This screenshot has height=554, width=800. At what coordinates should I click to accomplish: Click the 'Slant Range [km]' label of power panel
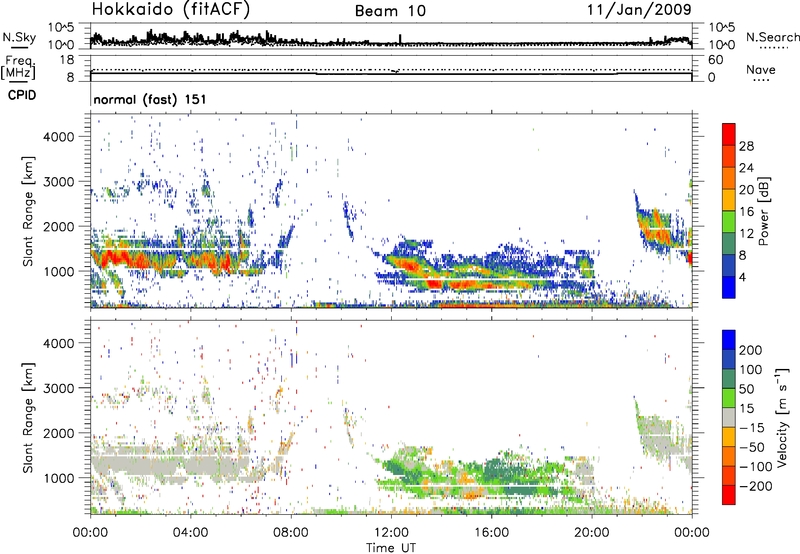(x=28, y=211)
